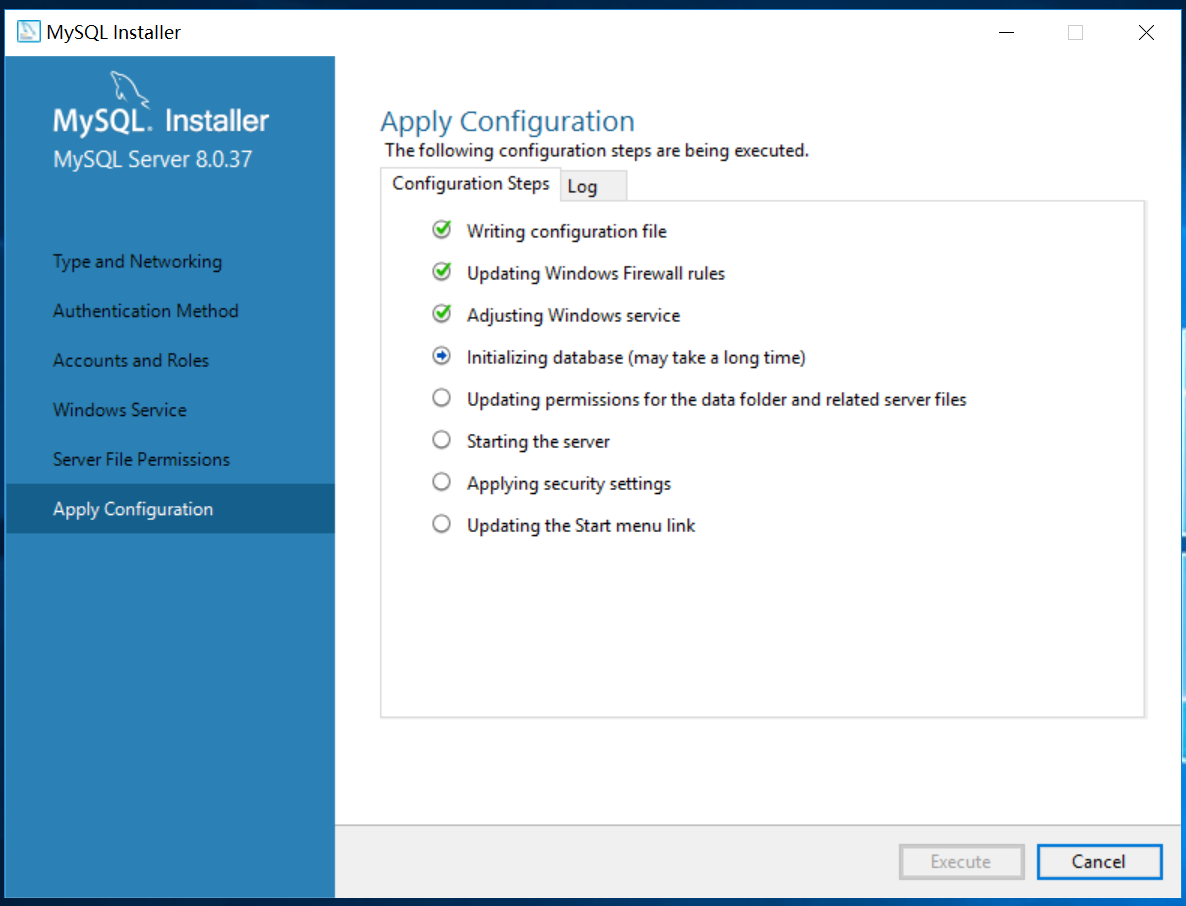This screenshot has width=1186, height=906.
Task: Click the empty circle beside Starting the server
Action: (x=442, y=439)
